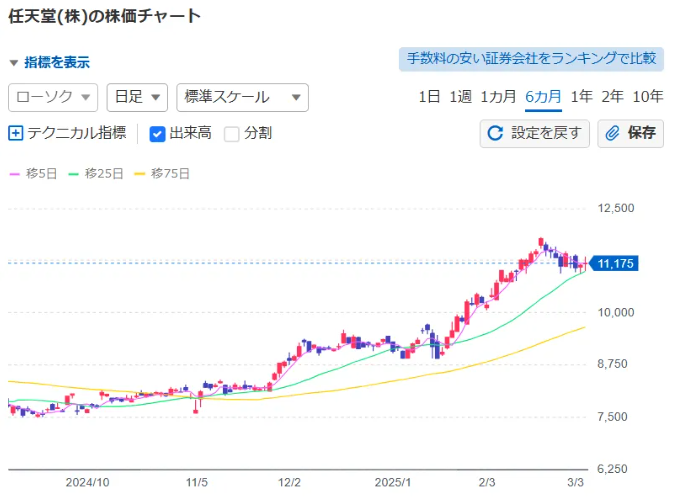The height and width of the screenshot is (500, 673).
Task: Select the 10年 period tab
Action: coord(648,97)
